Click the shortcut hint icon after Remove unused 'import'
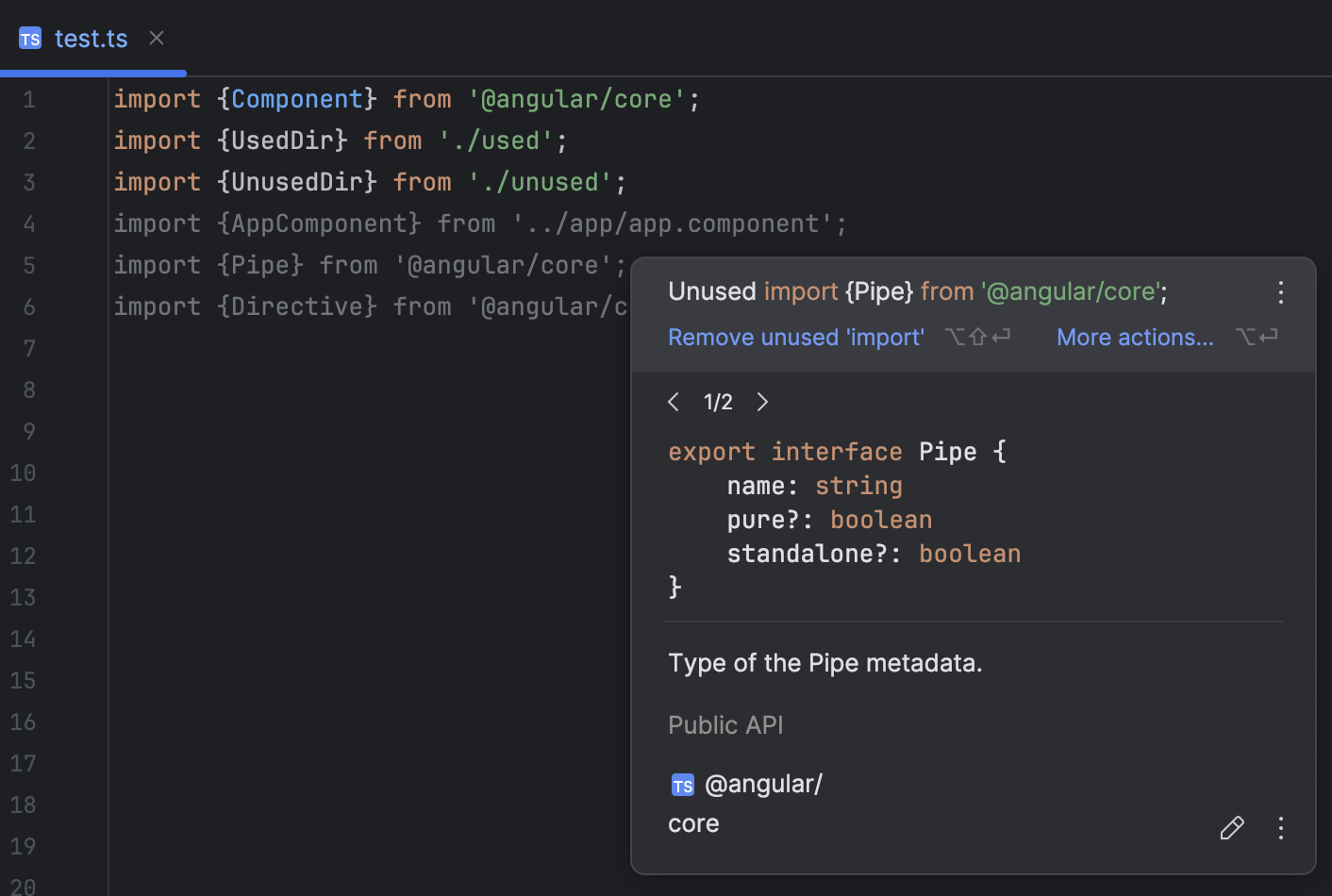 (x=977, y=337)
